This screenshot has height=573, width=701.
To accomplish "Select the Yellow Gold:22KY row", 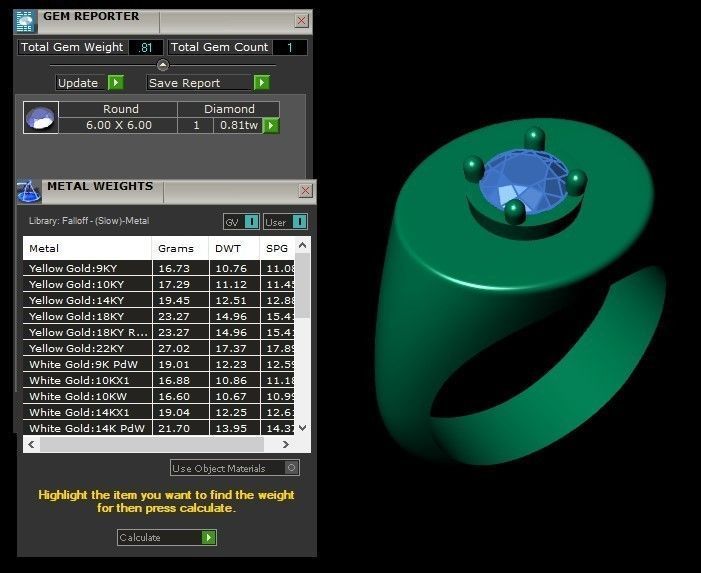I will pos(159,349).
